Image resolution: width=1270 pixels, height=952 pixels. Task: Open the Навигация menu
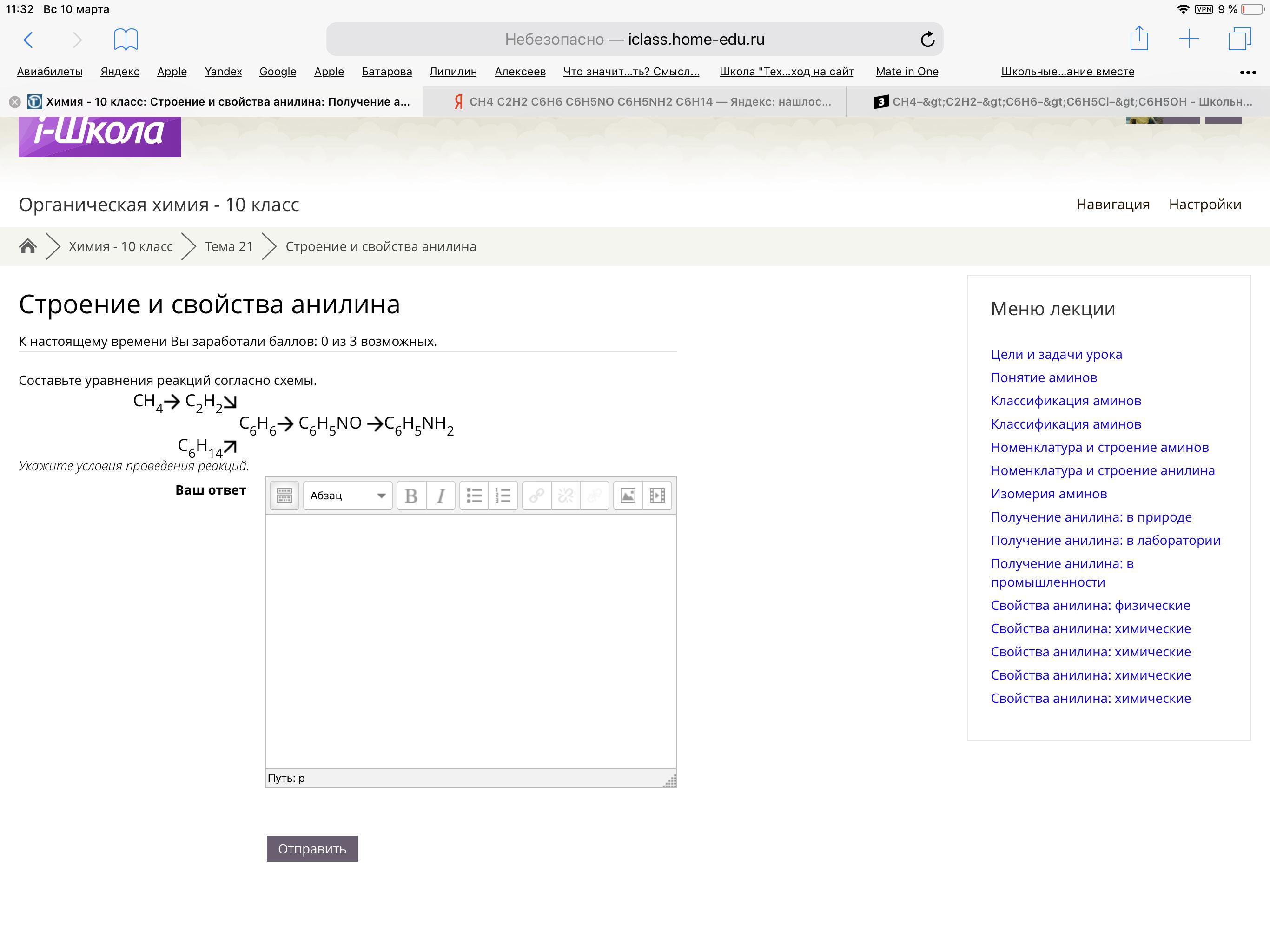coord(1113,205)
